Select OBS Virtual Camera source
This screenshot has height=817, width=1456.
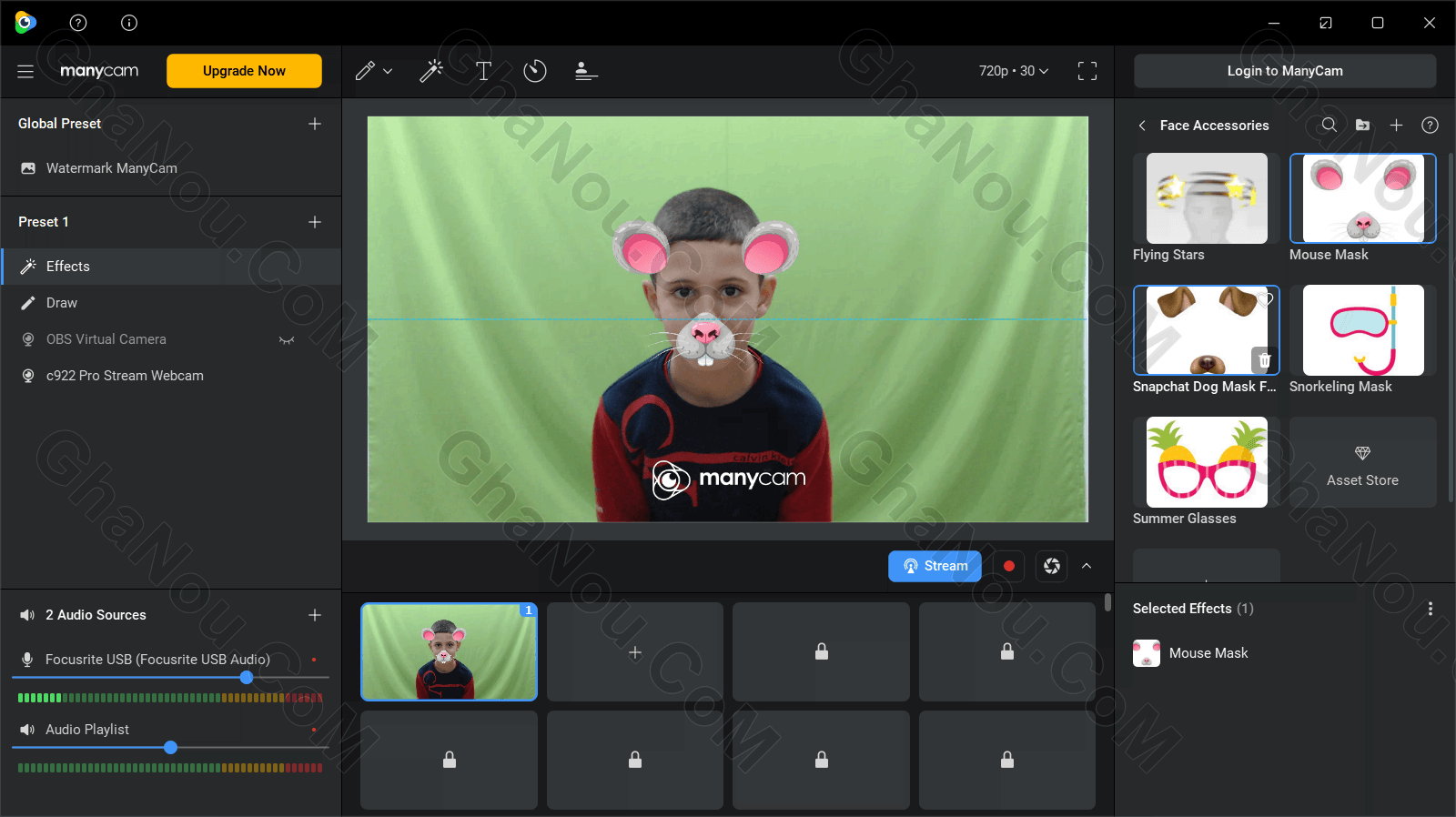171,339
